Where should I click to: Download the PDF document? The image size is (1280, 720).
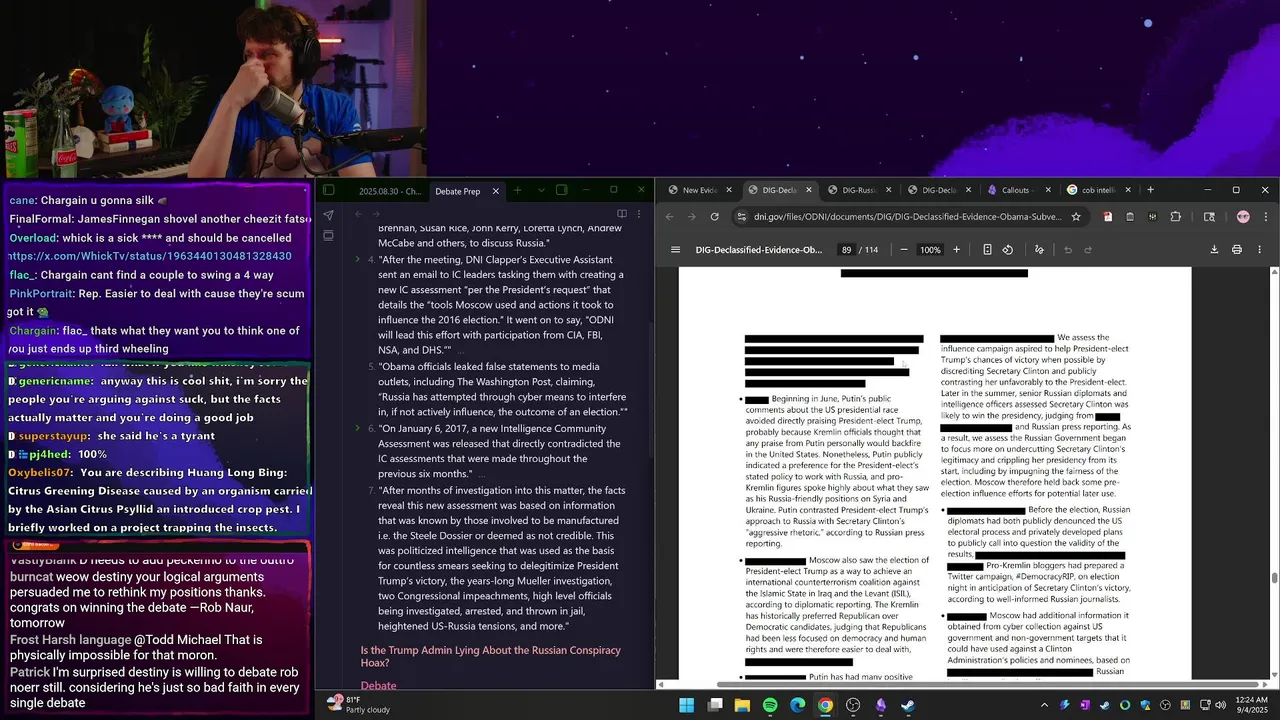1214,250
